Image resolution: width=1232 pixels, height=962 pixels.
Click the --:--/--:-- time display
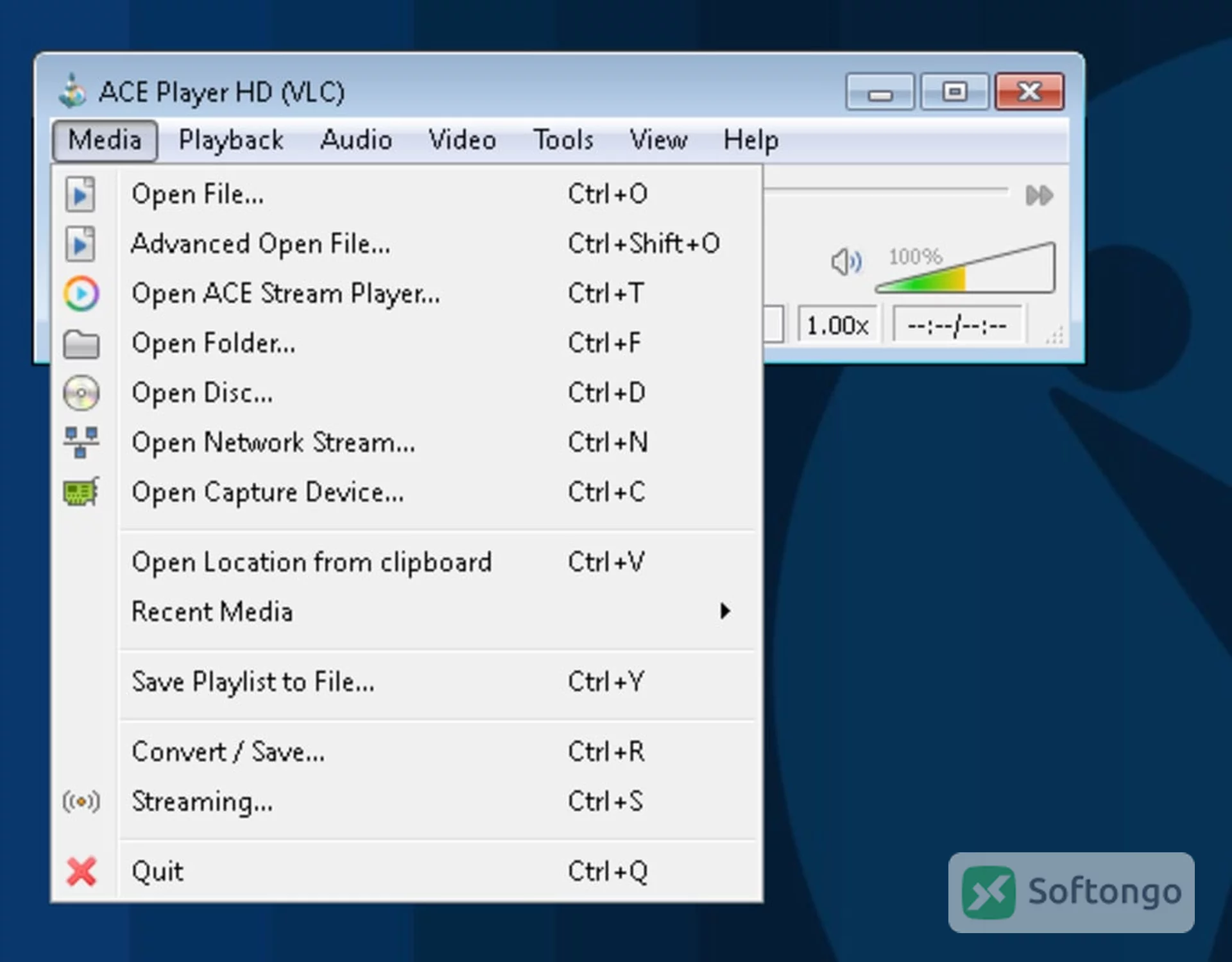click(x=957, y=325)
